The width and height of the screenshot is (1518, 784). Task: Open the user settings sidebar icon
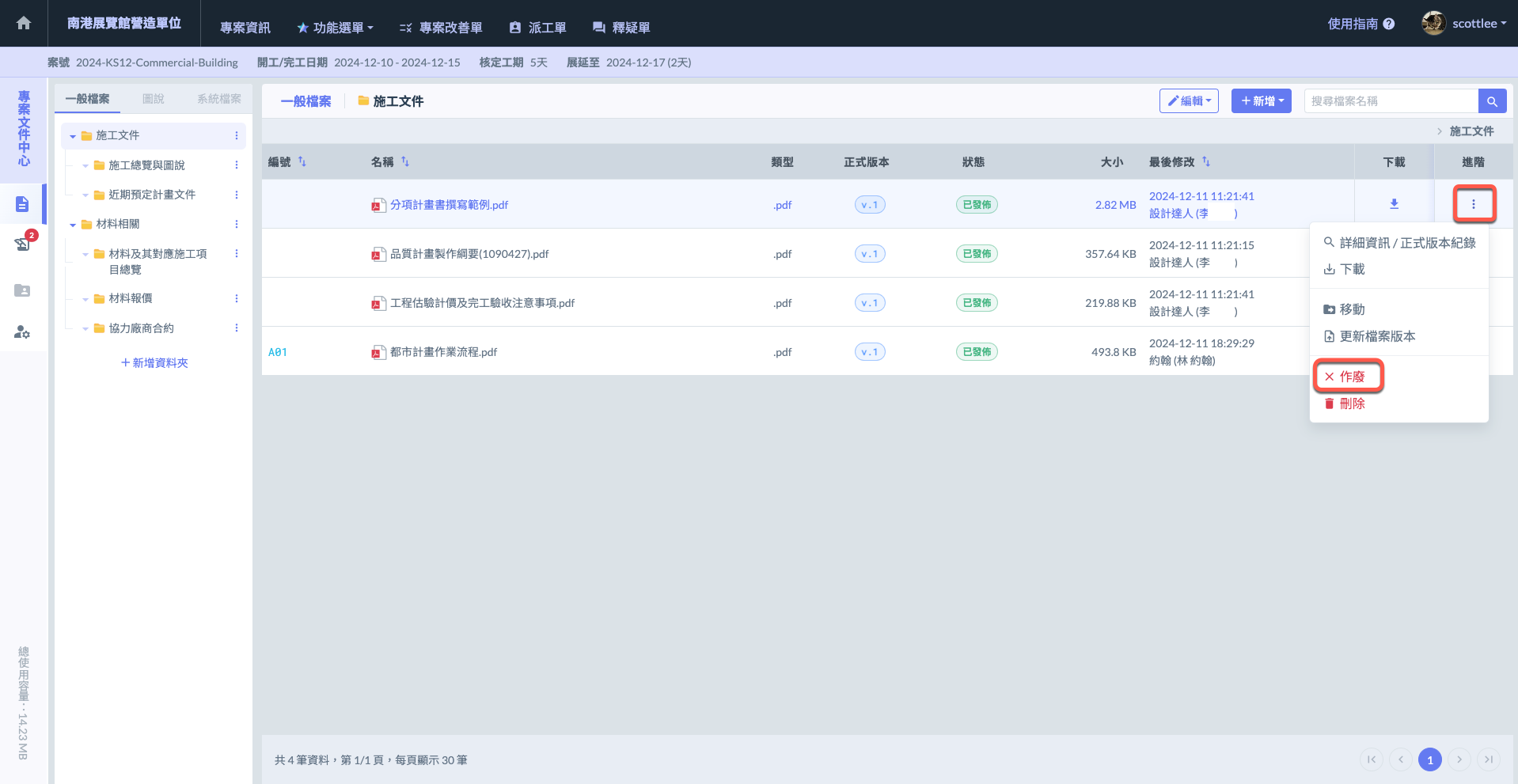pyautogui.click(x=22, y=332)
